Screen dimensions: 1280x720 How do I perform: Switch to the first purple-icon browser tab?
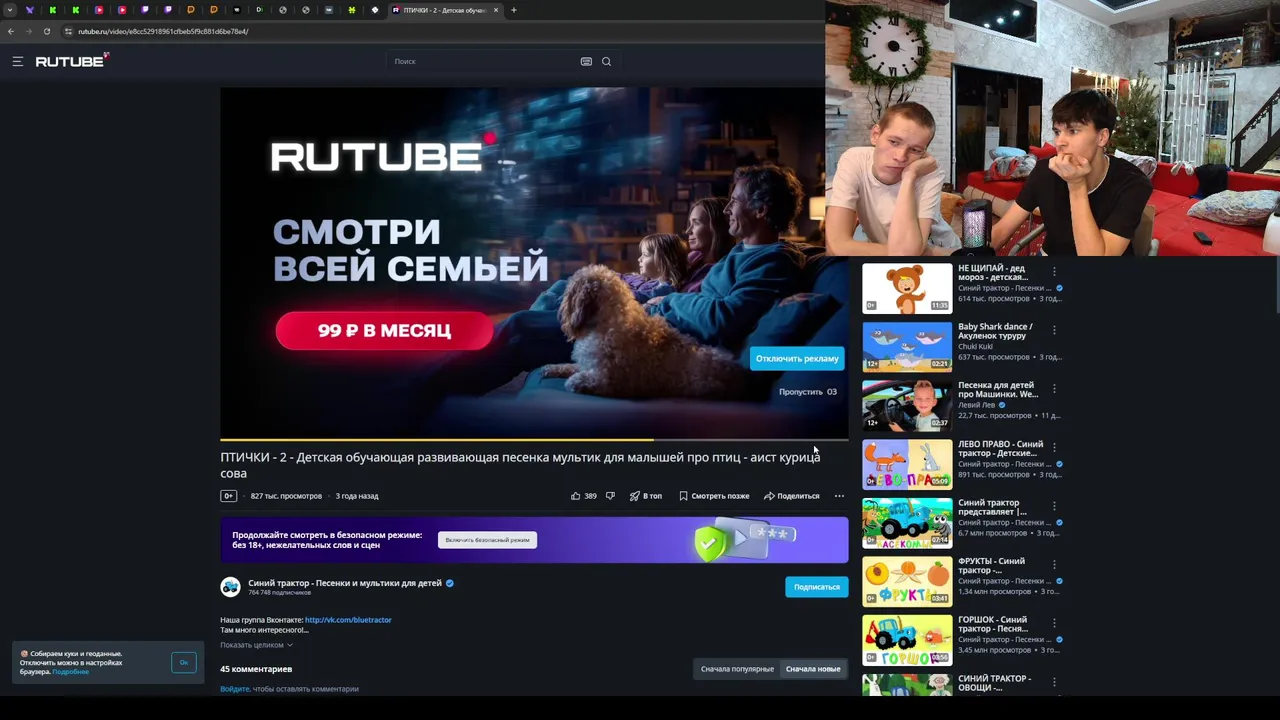pyautogui.click(x=29, y=10)
